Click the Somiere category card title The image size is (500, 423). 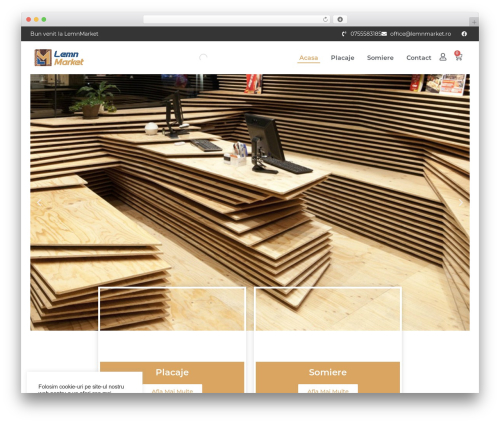(328, 372)
